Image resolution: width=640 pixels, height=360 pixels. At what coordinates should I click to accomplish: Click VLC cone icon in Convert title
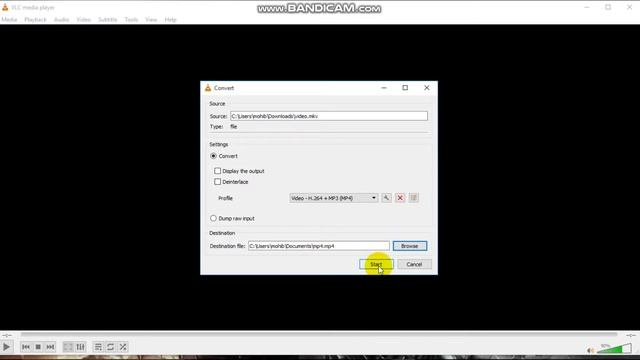pyautogui.click(x=208, y=88)
